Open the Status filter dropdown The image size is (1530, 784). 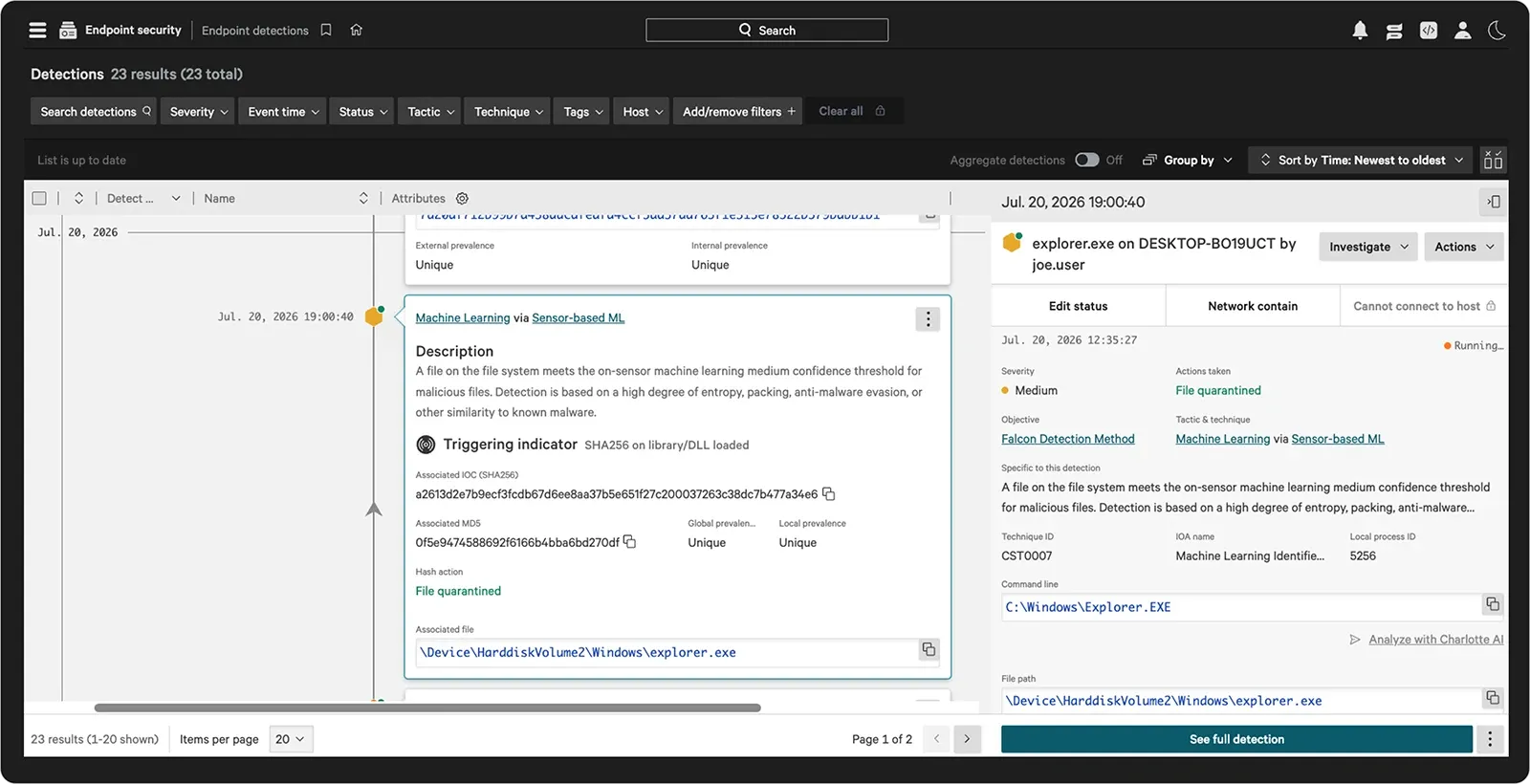(362, 112)
